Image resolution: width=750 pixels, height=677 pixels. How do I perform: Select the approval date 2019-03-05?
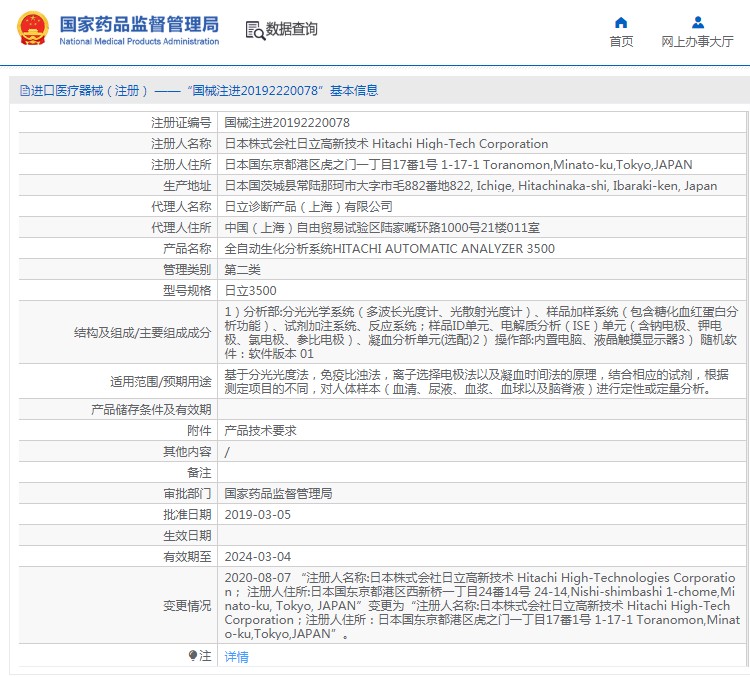tap(257, 515)
